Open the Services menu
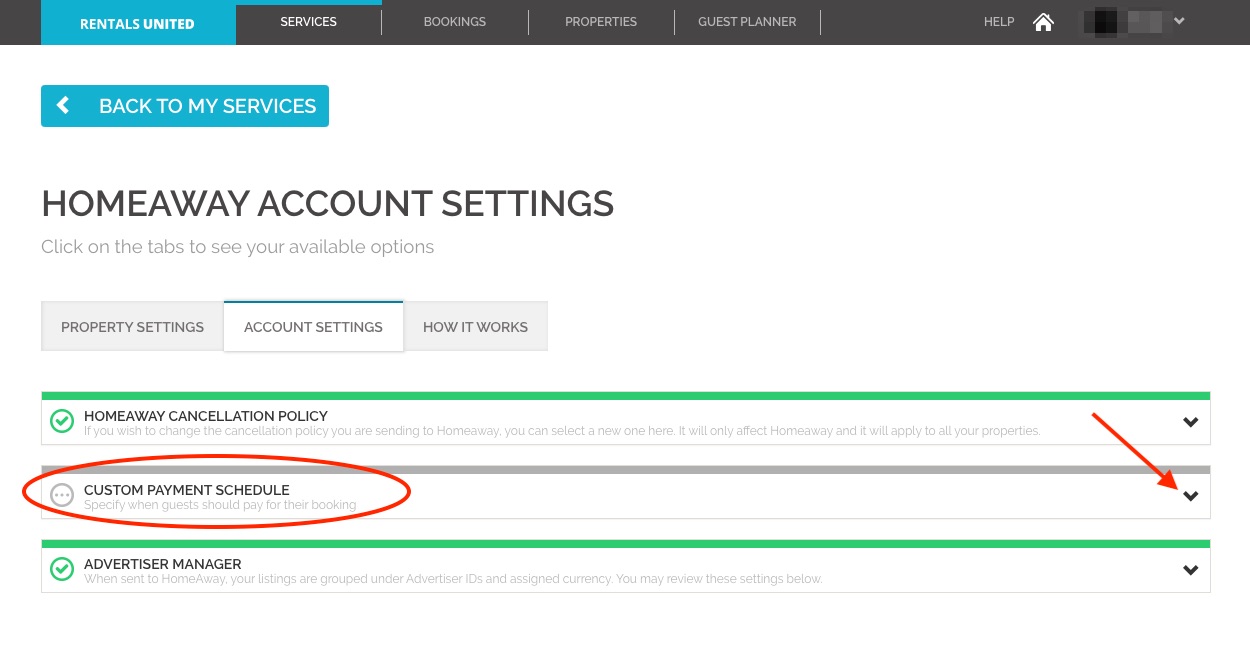The image size is (1250, 650). click(x=309, y=22)
